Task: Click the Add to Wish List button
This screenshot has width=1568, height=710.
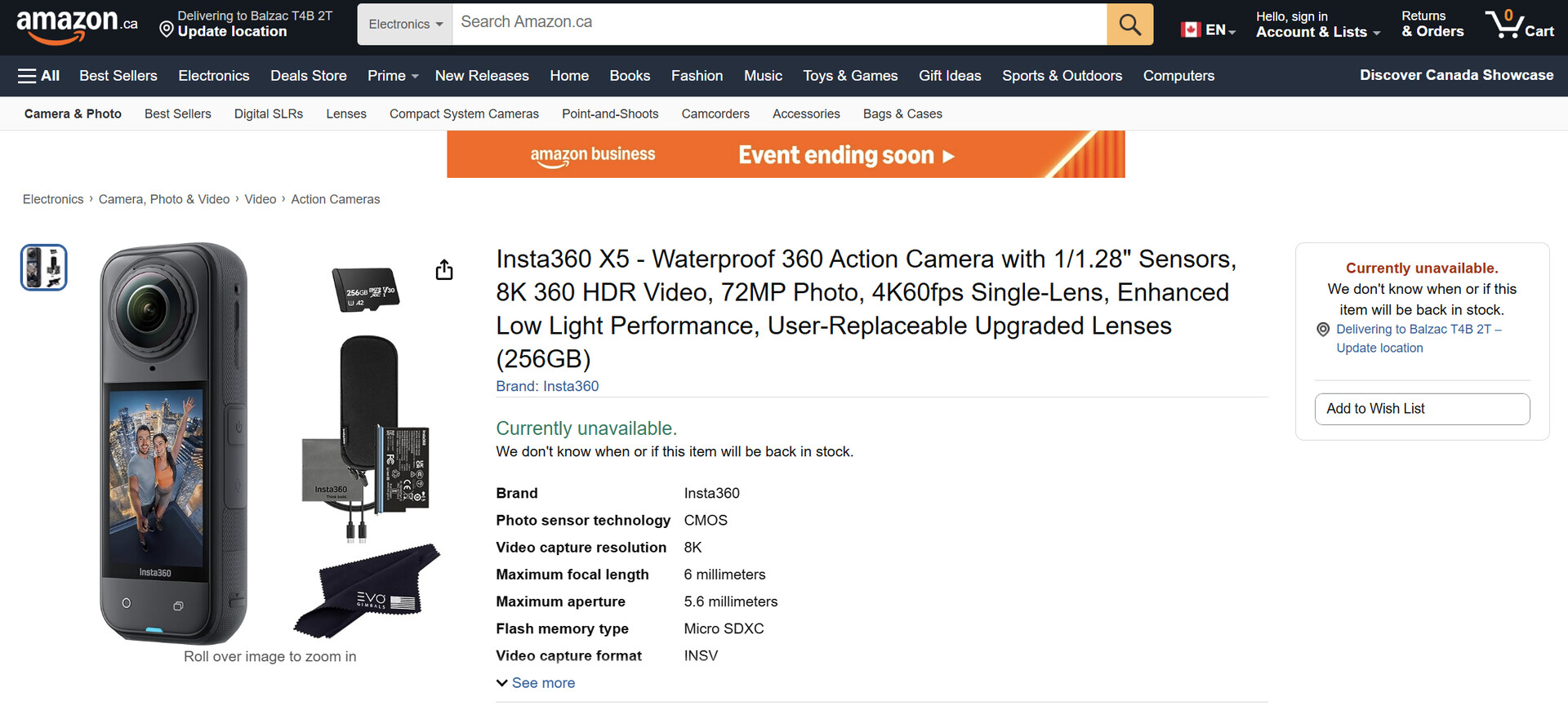Action: click(x=1421, y=409)
